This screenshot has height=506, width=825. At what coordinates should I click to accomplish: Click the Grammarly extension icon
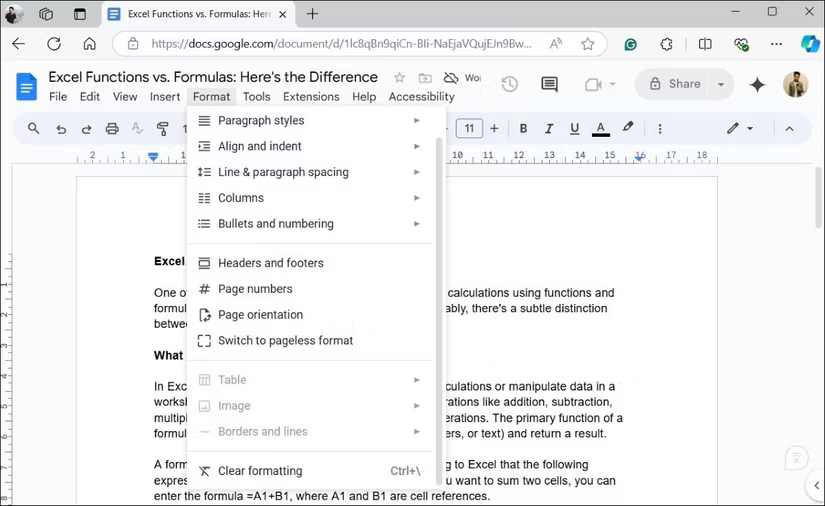click(x=630, y=44)
